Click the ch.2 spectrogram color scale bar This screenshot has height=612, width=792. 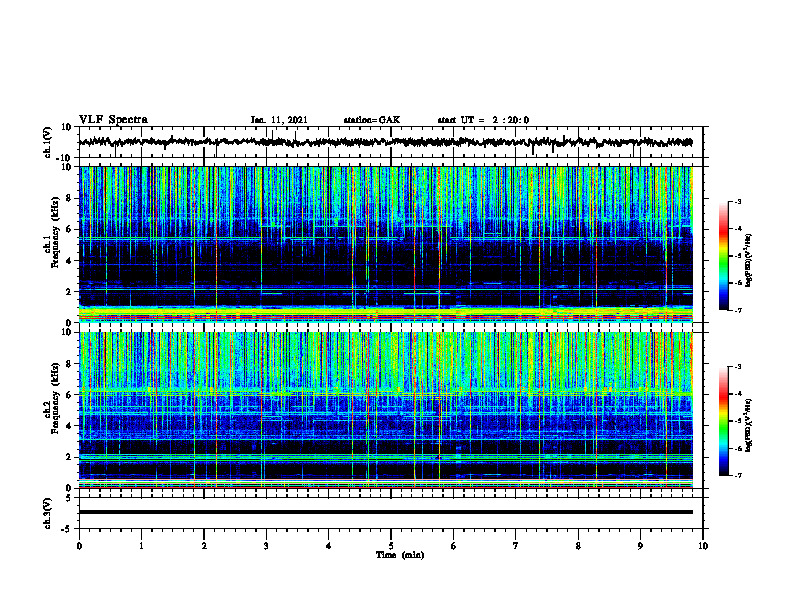coord(724,421)
